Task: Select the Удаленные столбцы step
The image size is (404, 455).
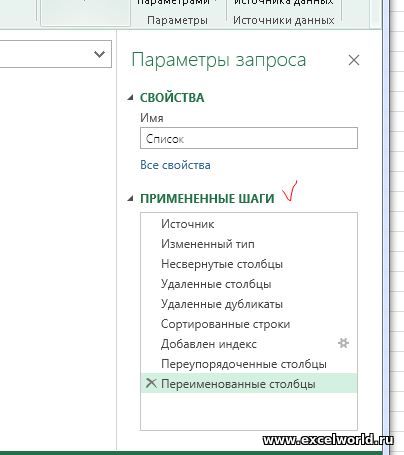Action: [x=249, y=284]
